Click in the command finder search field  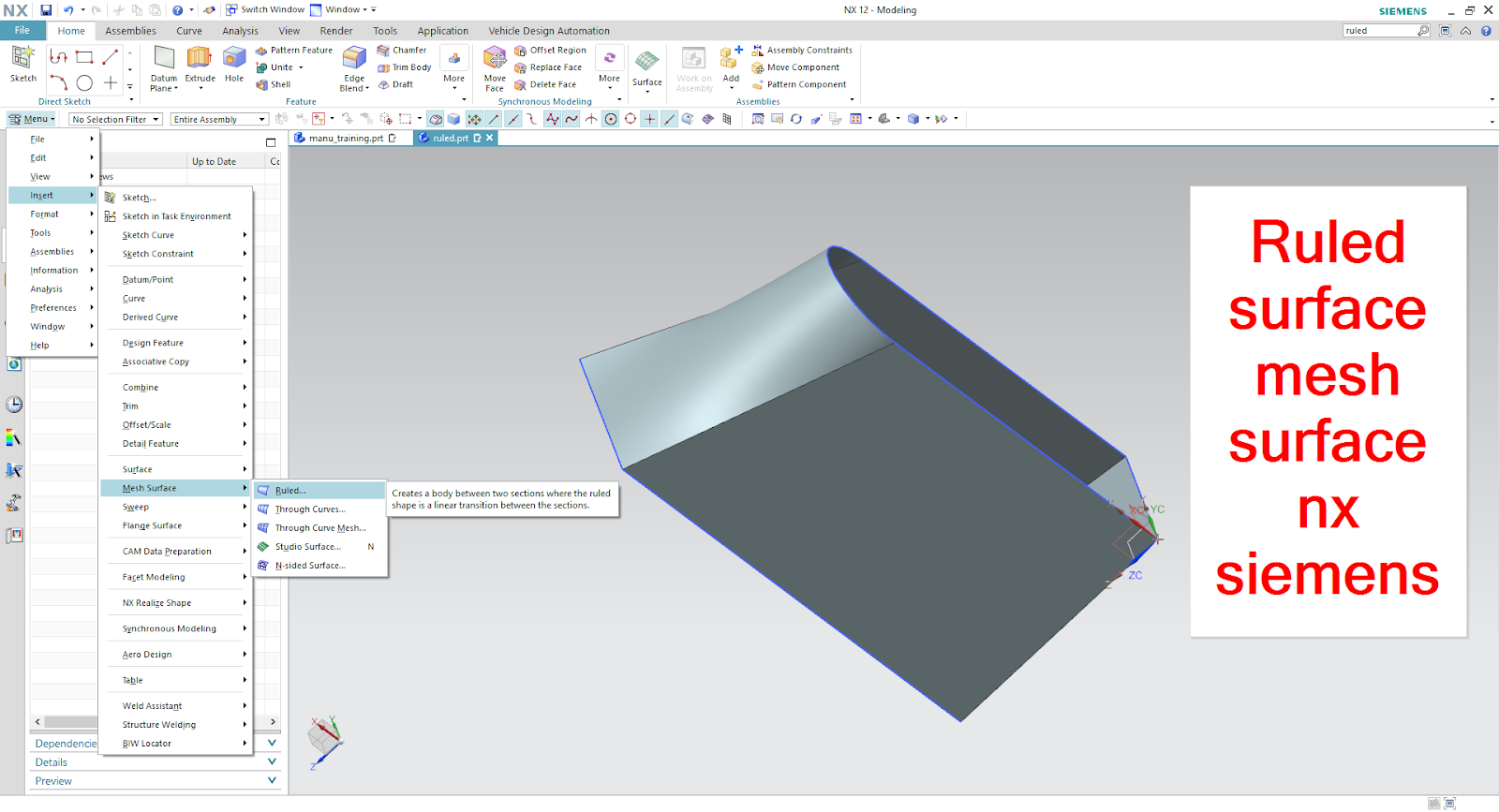tap(1379, 31)
